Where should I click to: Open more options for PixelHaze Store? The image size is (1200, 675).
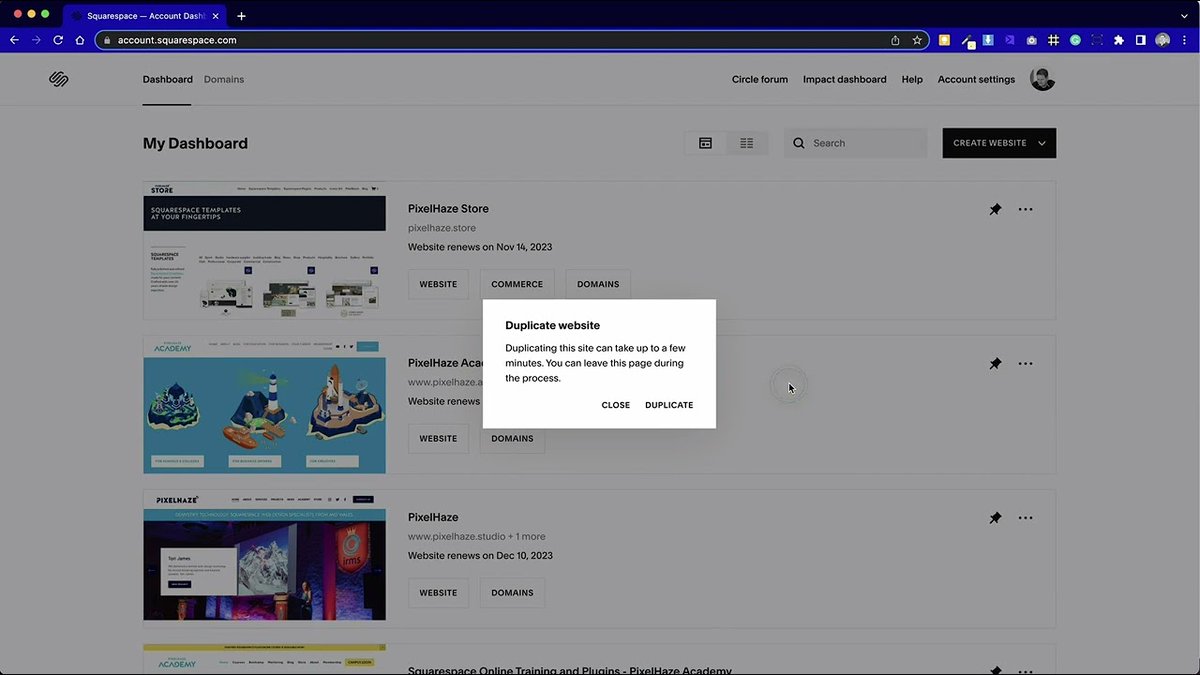(x=1026, y=209)
